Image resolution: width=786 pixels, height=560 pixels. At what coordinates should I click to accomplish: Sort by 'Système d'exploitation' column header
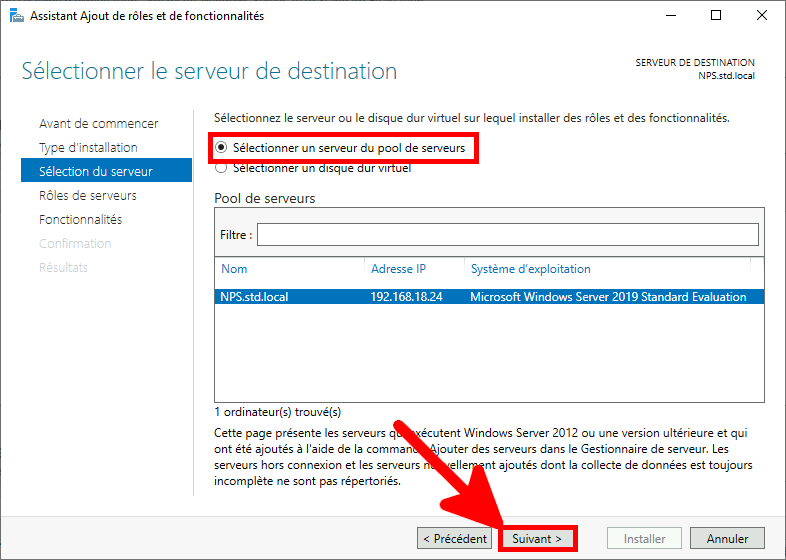(x=530, y=269)
